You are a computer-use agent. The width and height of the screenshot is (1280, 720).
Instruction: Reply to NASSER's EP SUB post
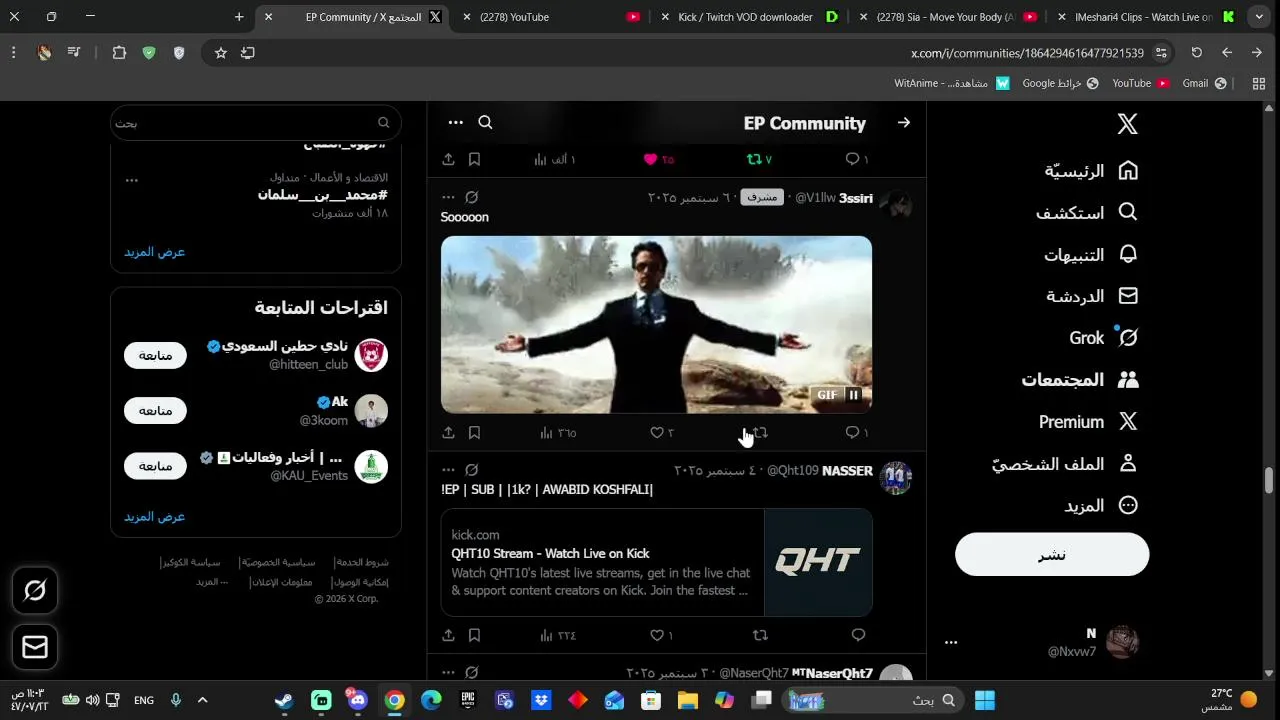tap(858, 635)
